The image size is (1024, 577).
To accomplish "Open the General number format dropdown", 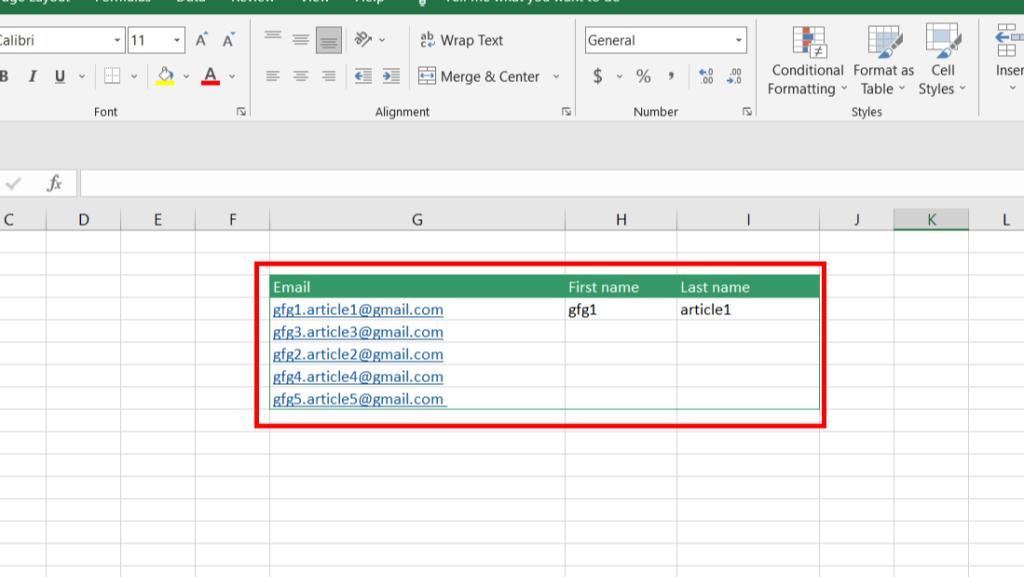I will tap(739, 40).
